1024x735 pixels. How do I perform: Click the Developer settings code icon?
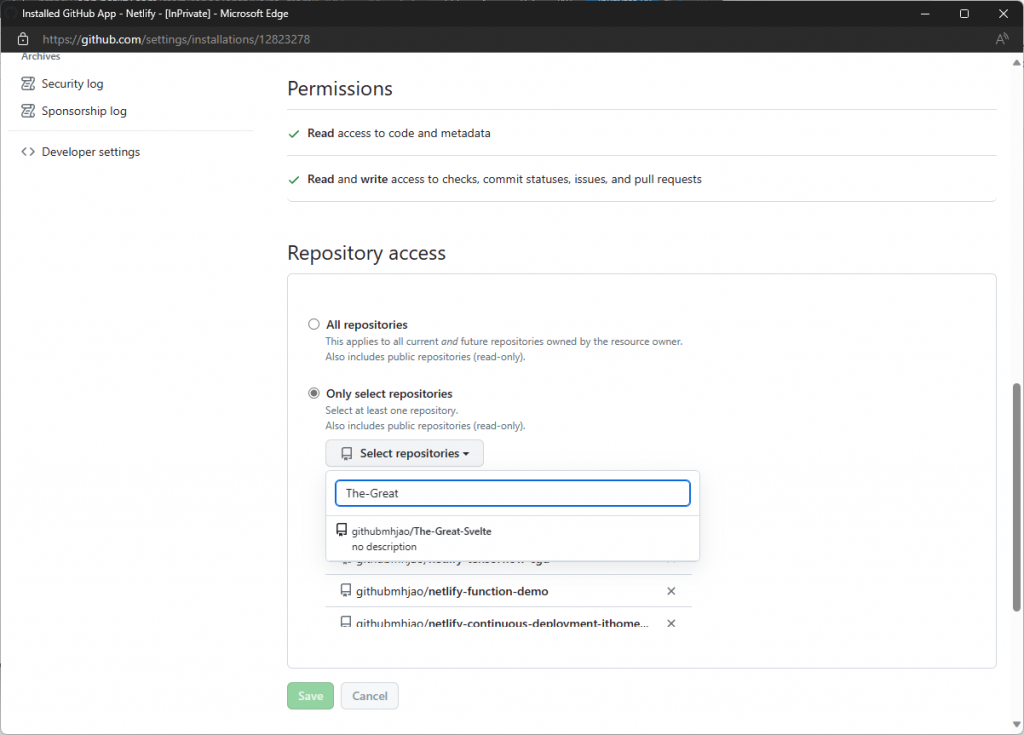point(28,152)
